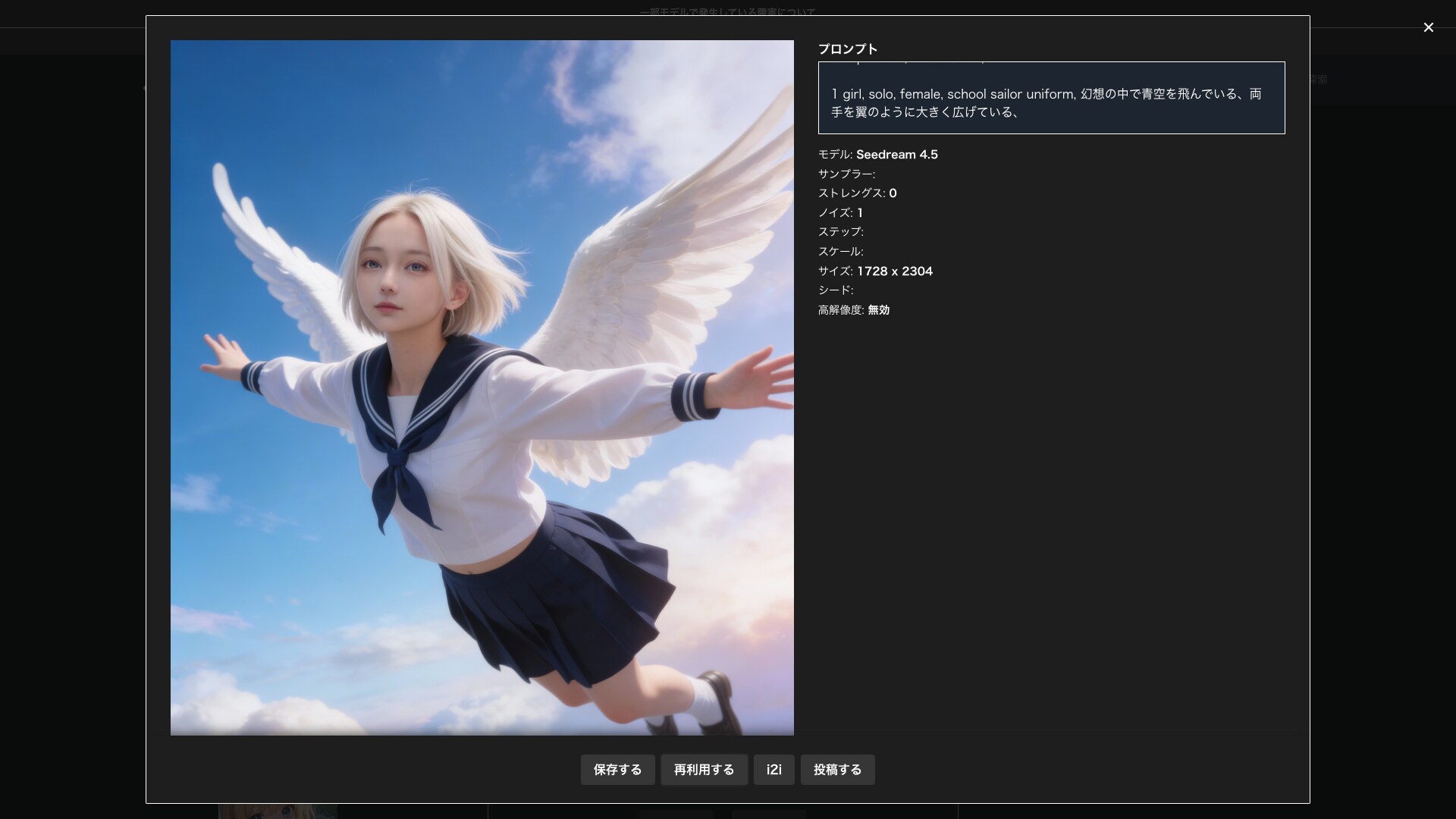Click the dimmed thumbnail below the dialog

pyautogui.click(x=278, y=811)
